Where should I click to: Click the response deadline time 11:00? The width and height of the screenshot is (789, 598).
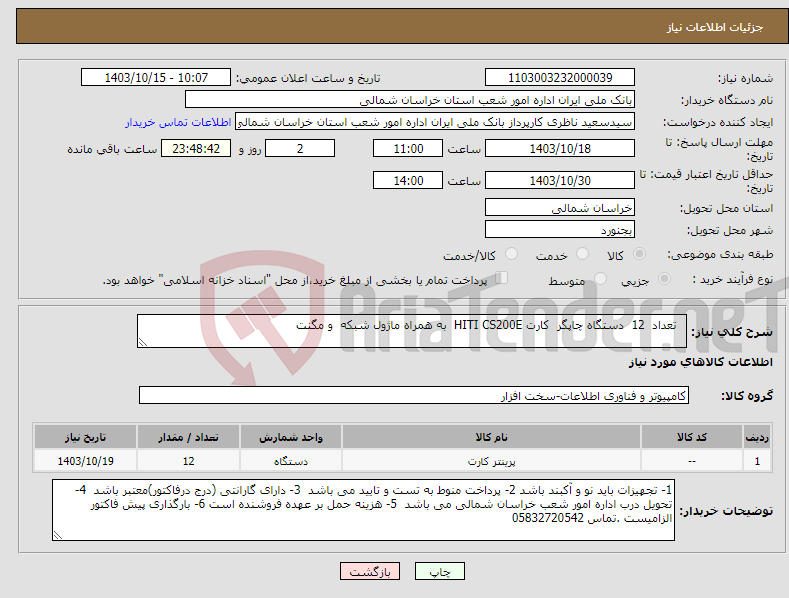pos(408,148)
